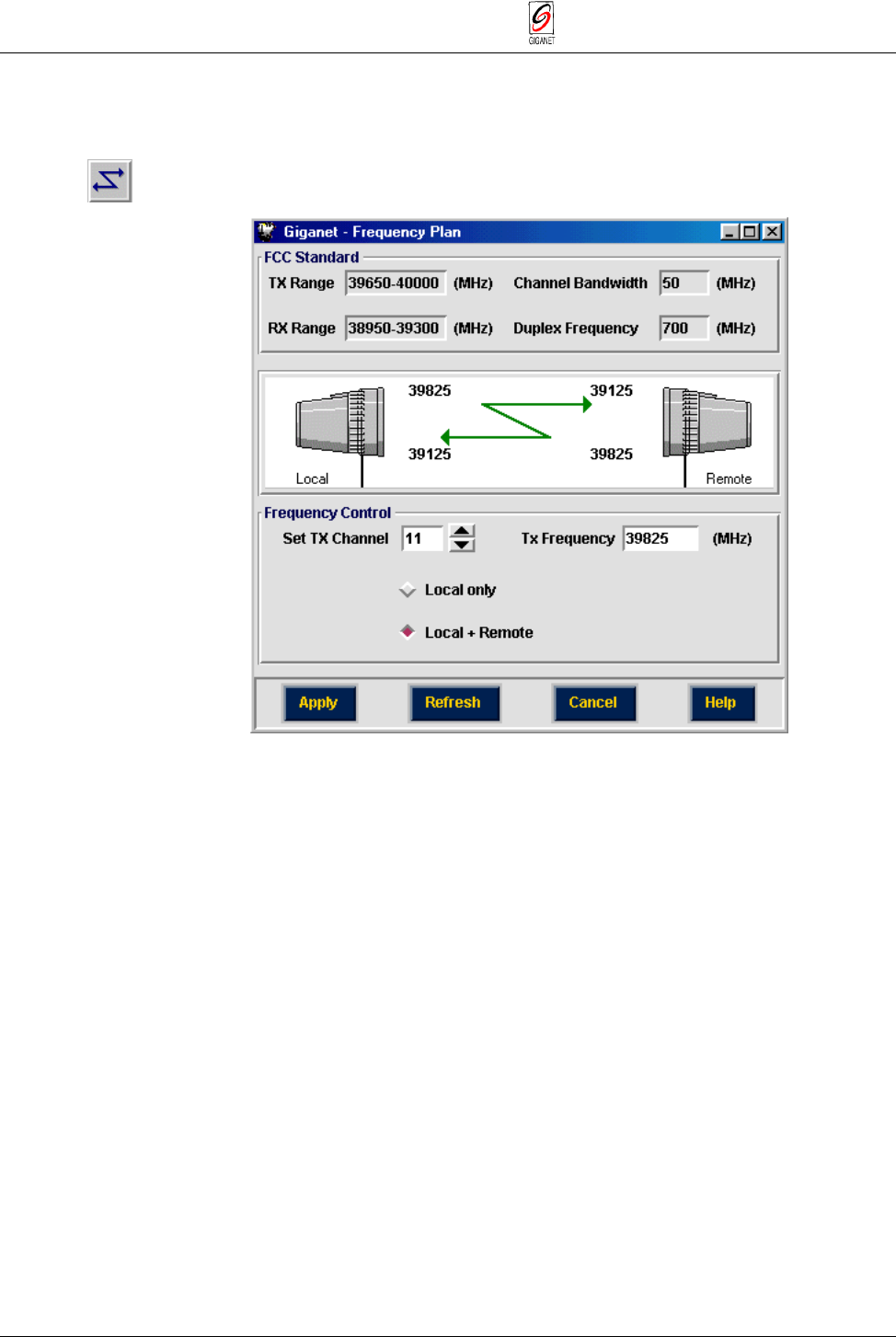Decrease TX channel with down arrow

[x=462, y=545]
